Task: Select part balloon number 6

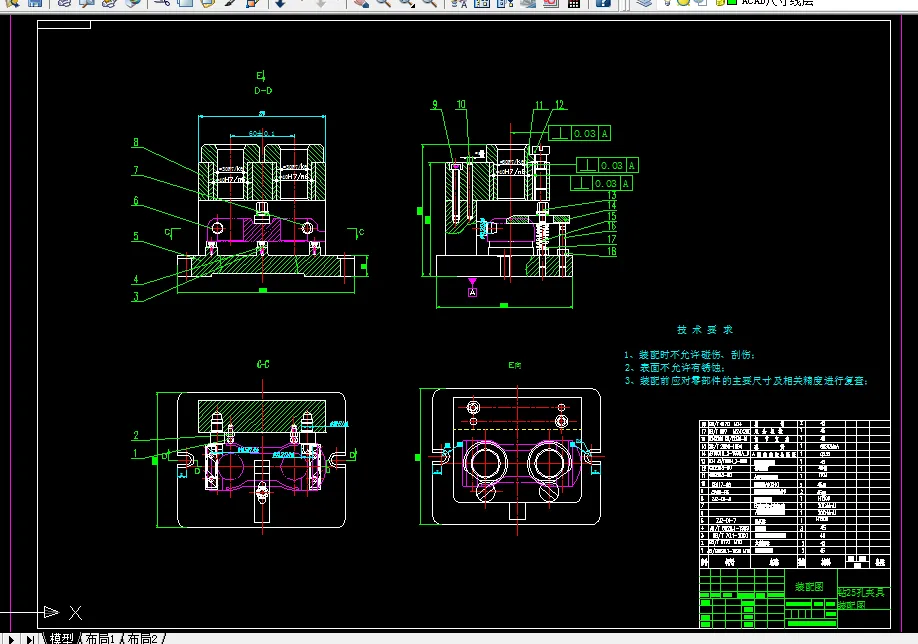Action: point(136,201)
